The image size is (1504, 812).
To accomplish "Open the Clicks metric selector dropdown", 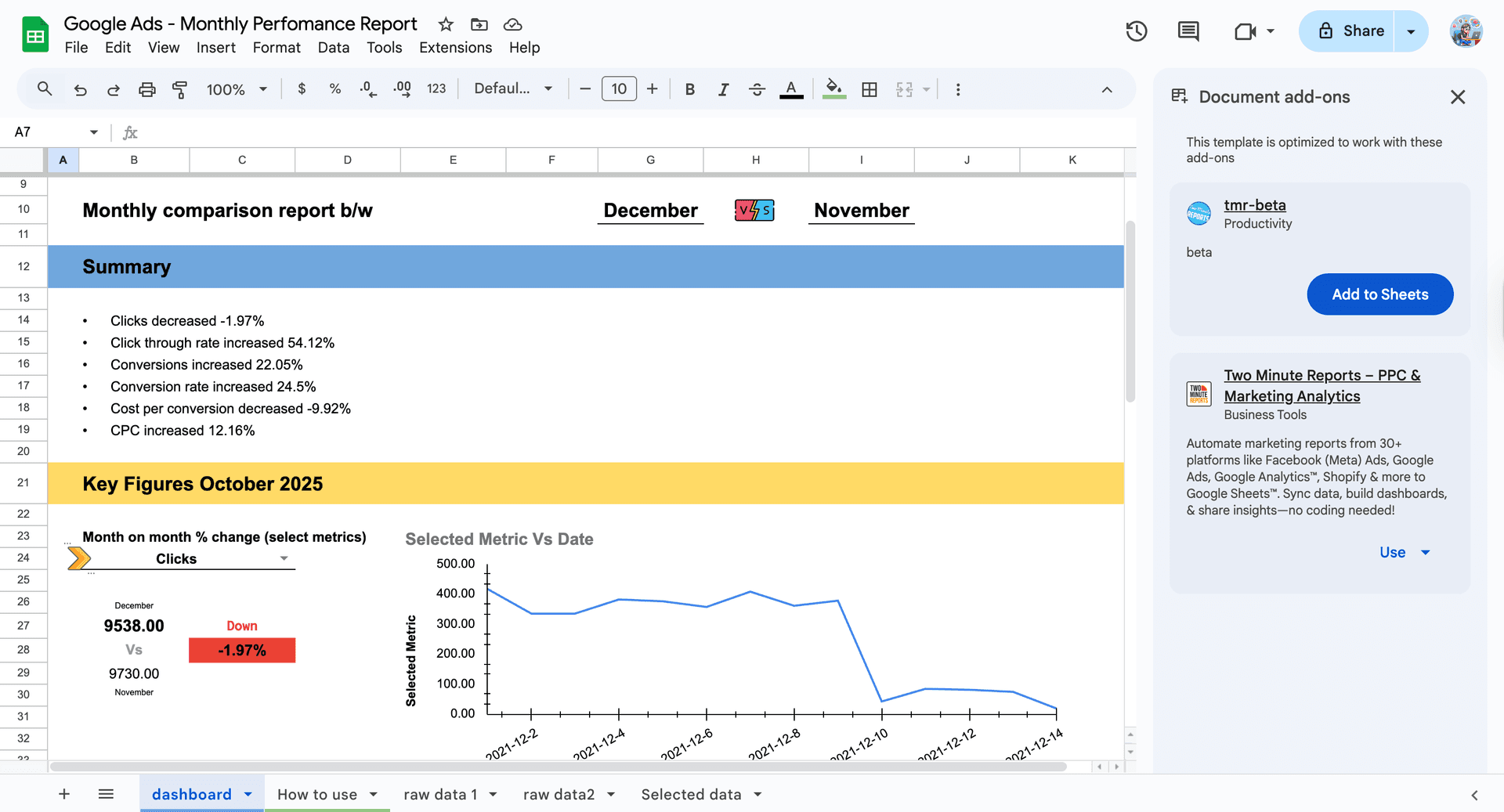I will [284, 558].
